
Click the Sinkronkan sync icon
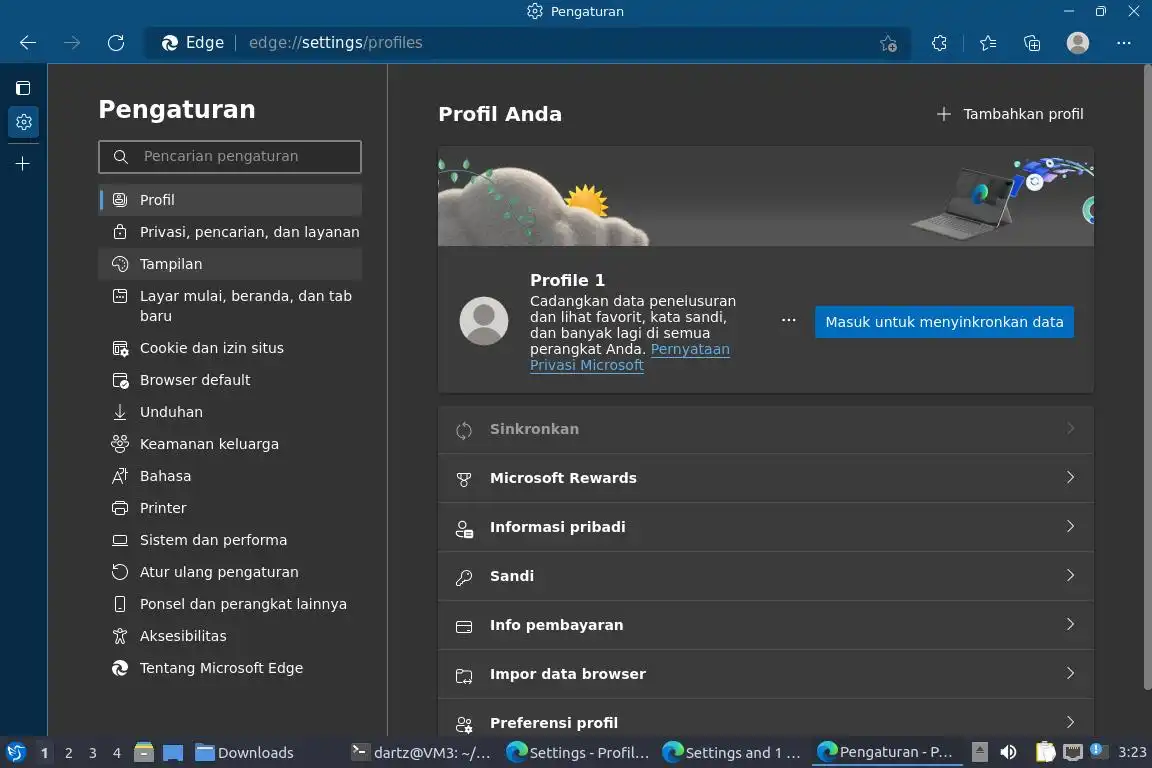pyautogui.click(x=464, y=430)
